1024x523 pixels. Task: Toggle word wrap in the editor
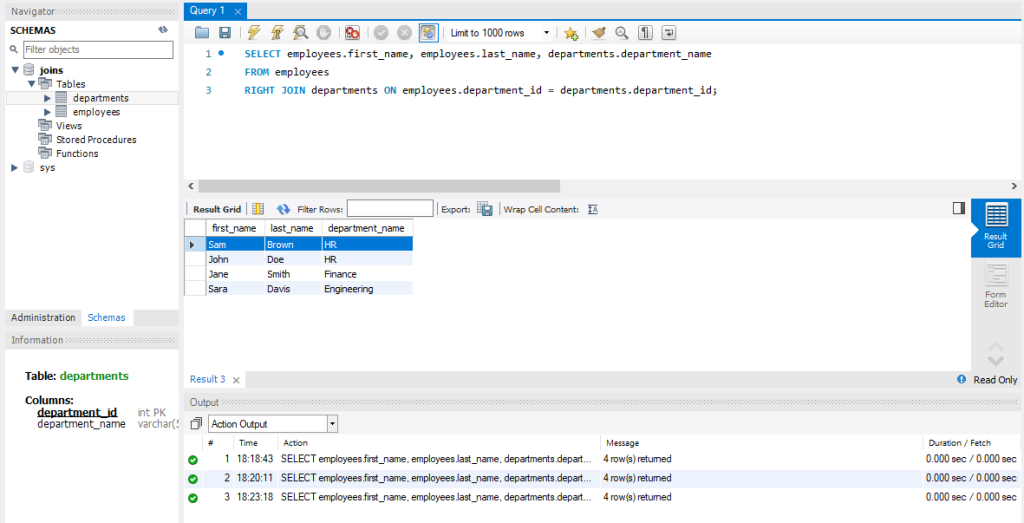669,33
